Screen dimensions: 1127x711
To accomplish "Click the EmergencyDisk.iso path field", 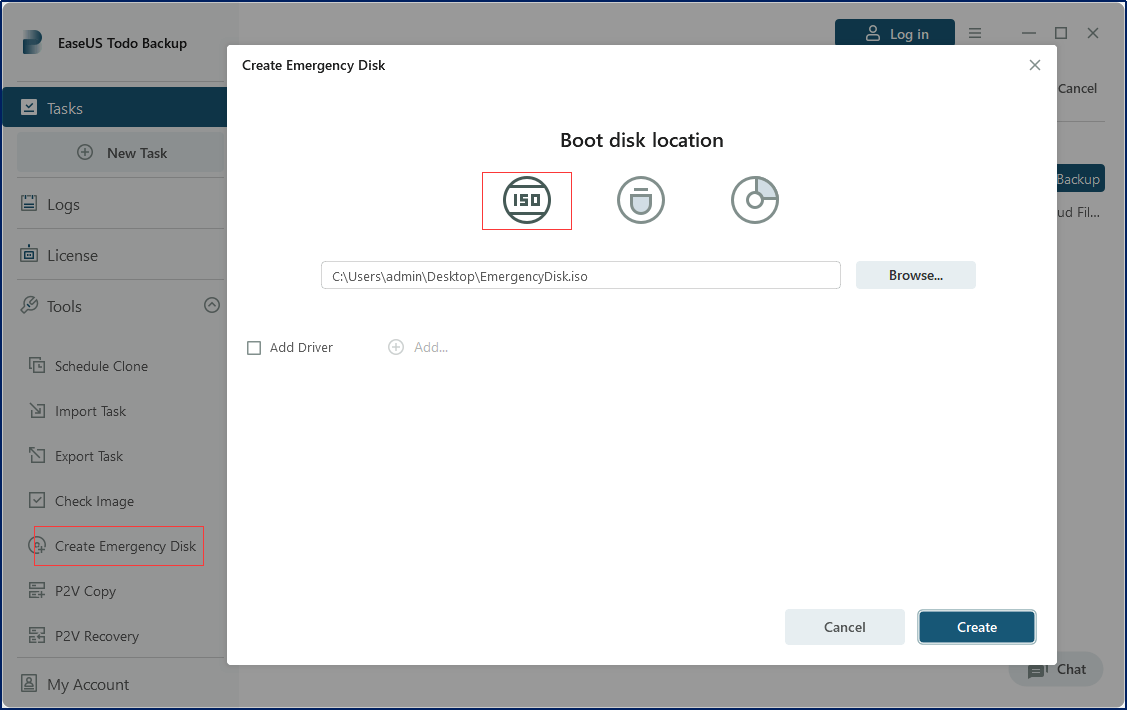I will point(581,275).
